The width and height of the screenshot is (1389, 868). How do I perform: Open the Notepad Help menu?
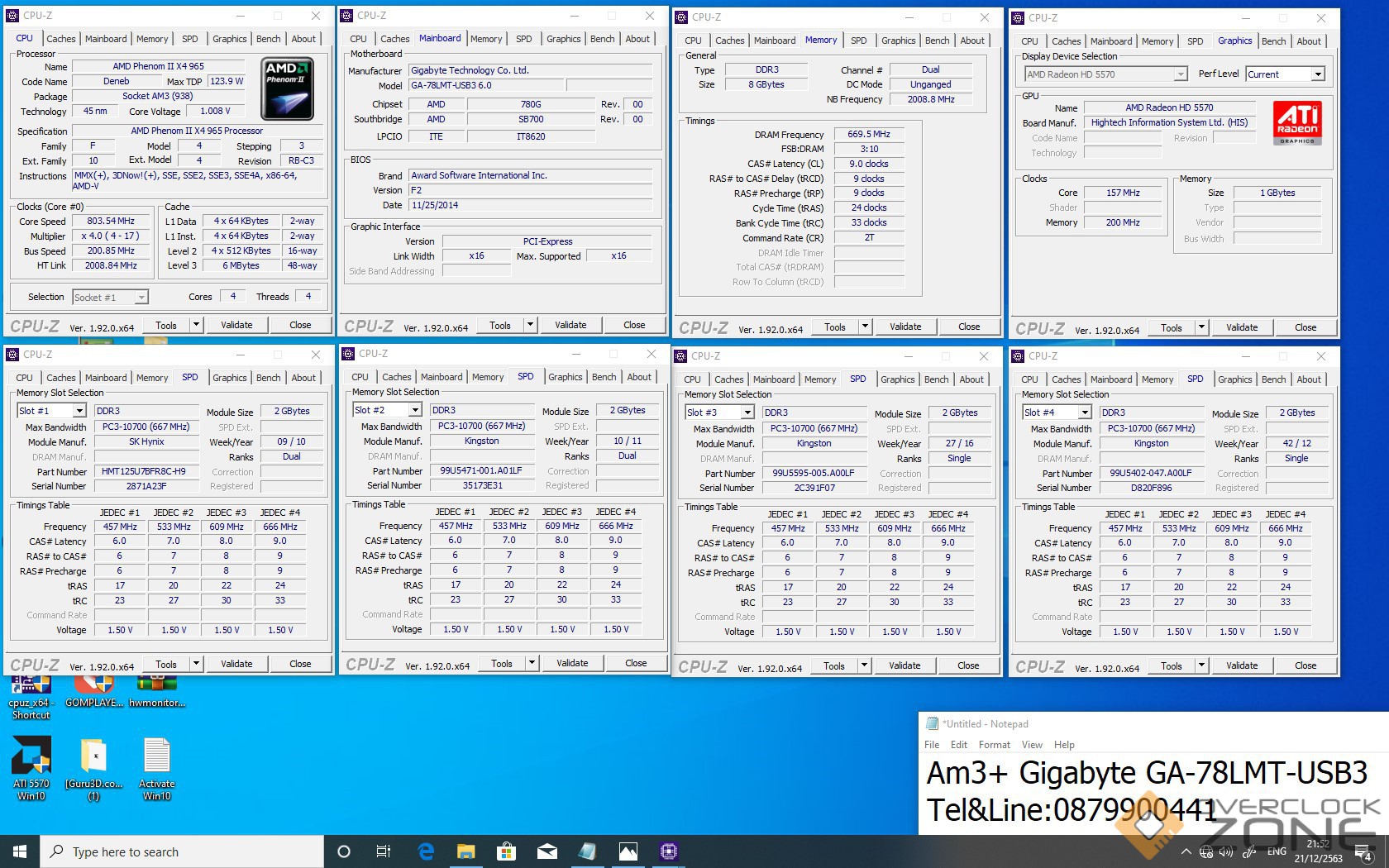click(x=1064, y=745)
